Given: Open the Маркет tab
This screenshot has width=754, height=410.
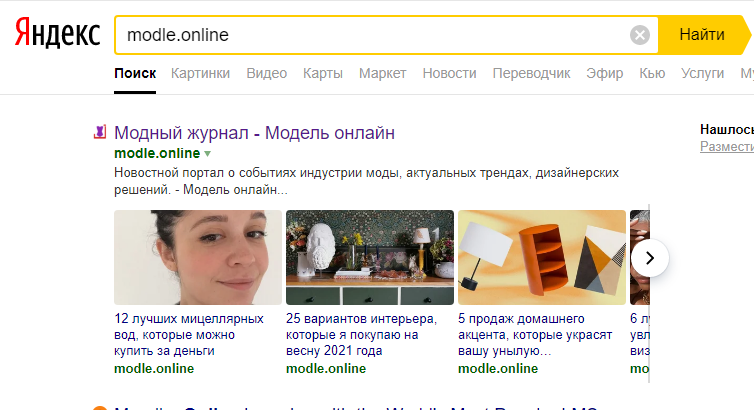Looking at the screenshot, I should [383, 73].
